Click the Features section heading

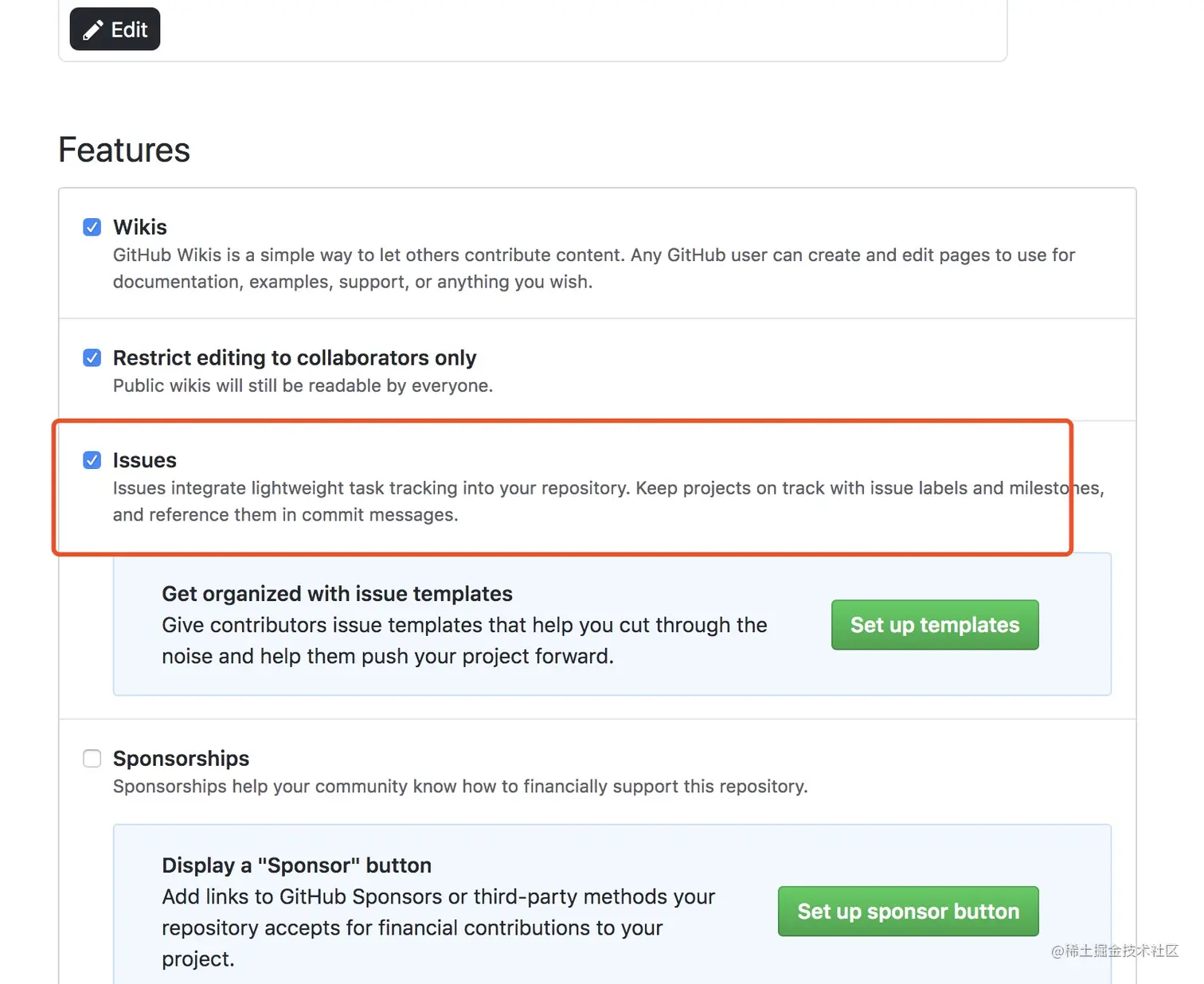[124, 150]
